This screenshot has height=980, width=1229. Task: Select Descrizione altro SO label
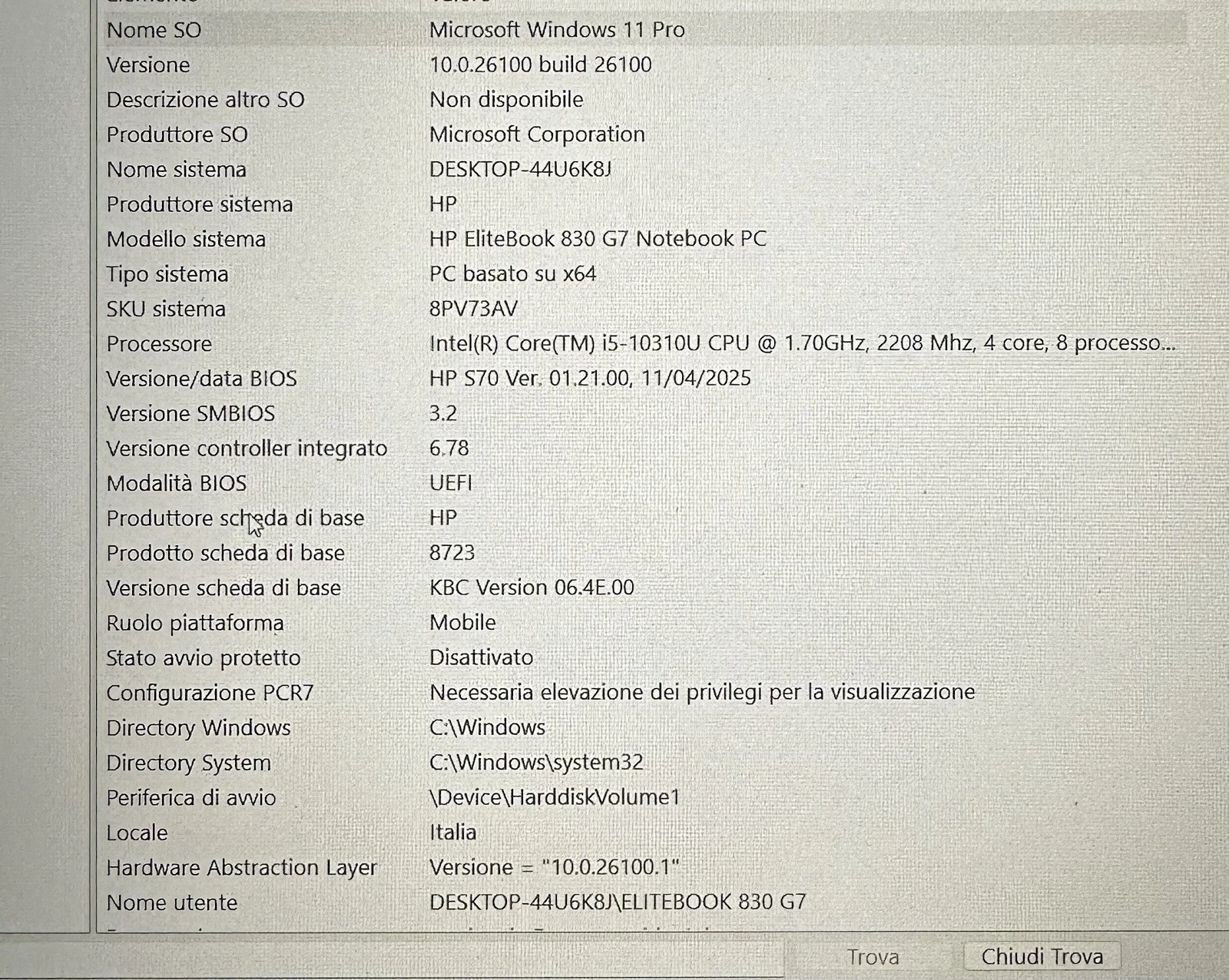[x=205, y=100]
